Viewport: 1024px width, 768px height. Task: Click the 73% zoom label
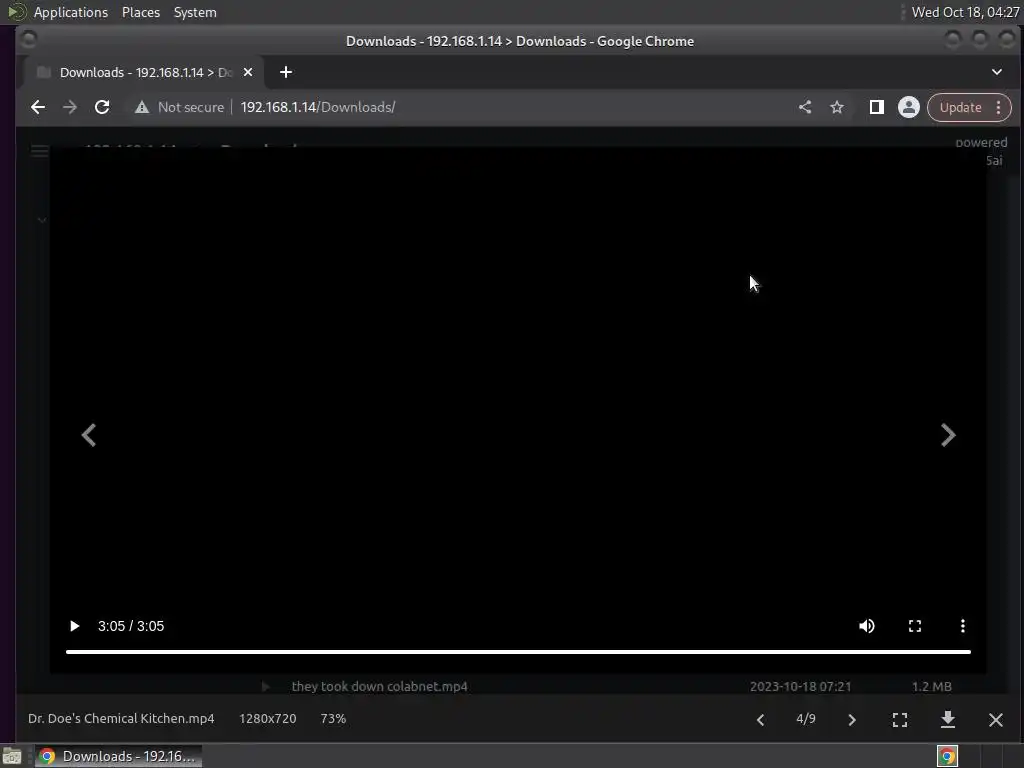[x=333, y=718]
